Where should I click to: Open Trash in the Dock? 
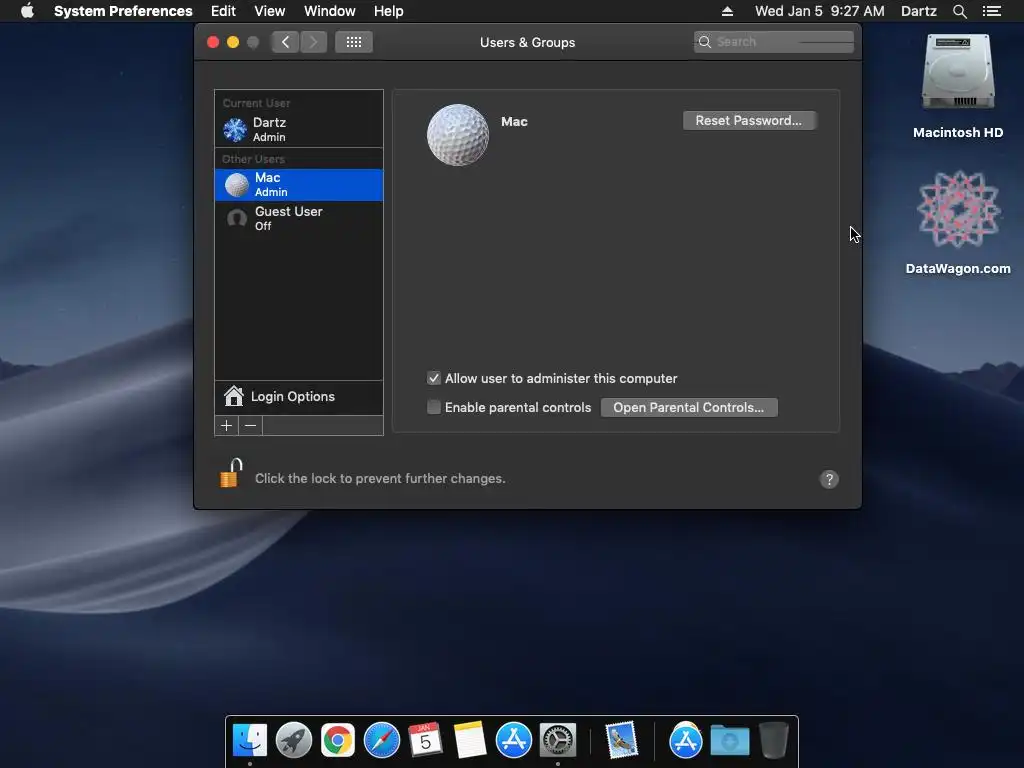pos(774,740)
